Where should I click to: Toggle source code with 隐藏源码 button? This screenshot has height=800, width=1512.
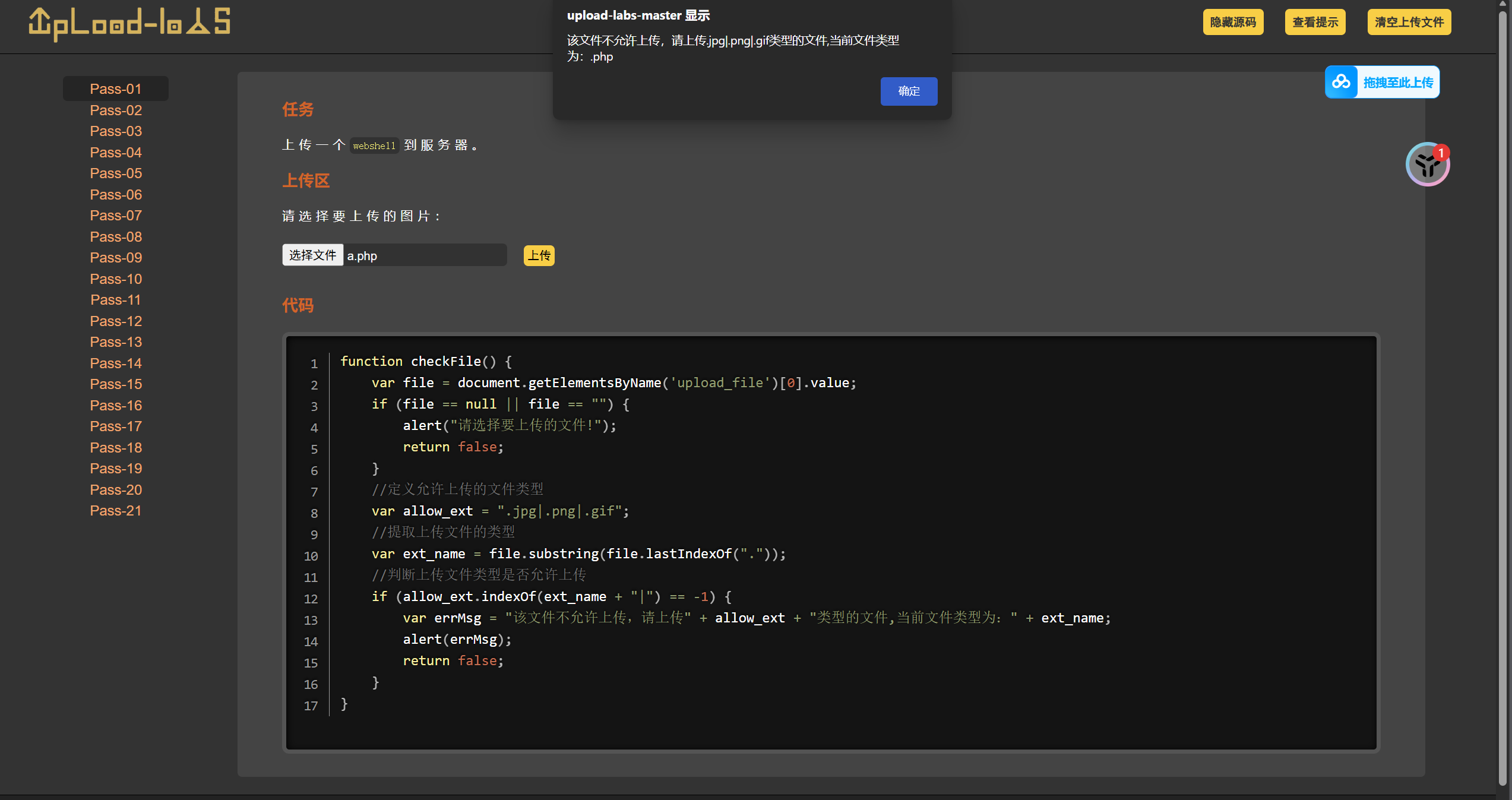tap(1232, 22)
